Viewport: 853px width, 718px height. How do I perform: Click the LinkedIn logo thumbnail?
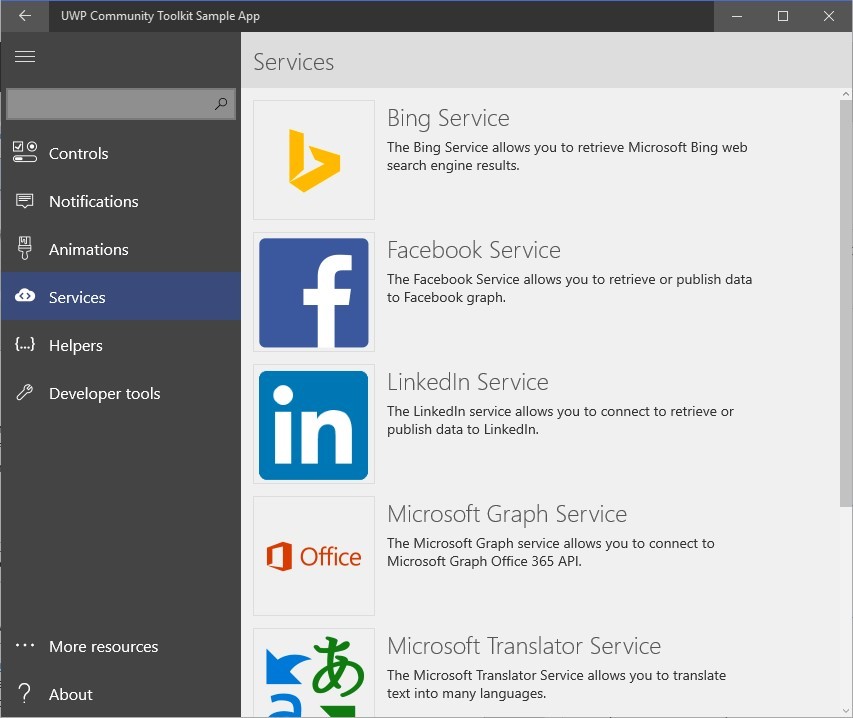coord(314,424)
